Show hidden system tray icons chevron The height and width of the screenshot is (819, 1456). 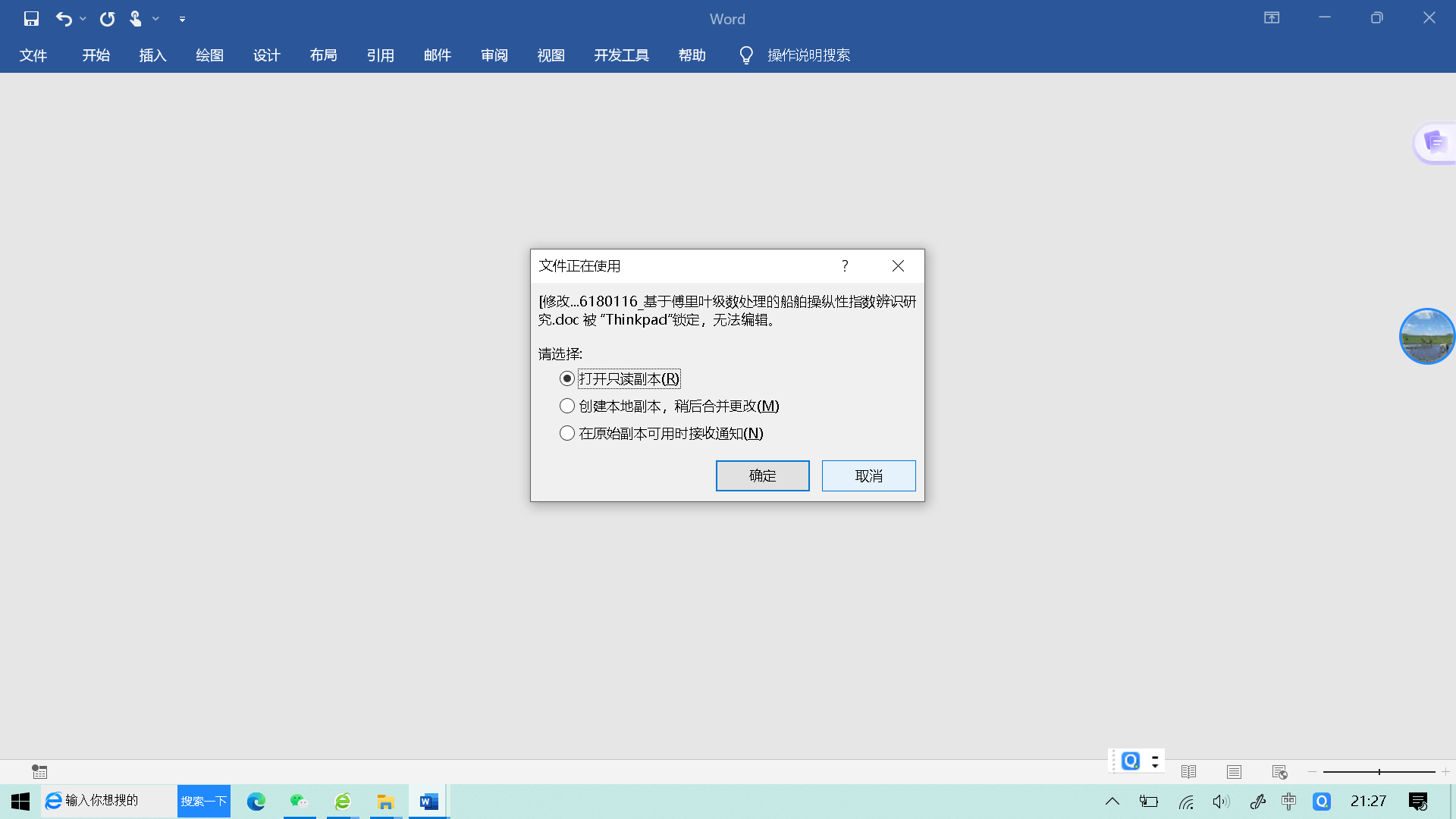click(x=1112, y=802)
